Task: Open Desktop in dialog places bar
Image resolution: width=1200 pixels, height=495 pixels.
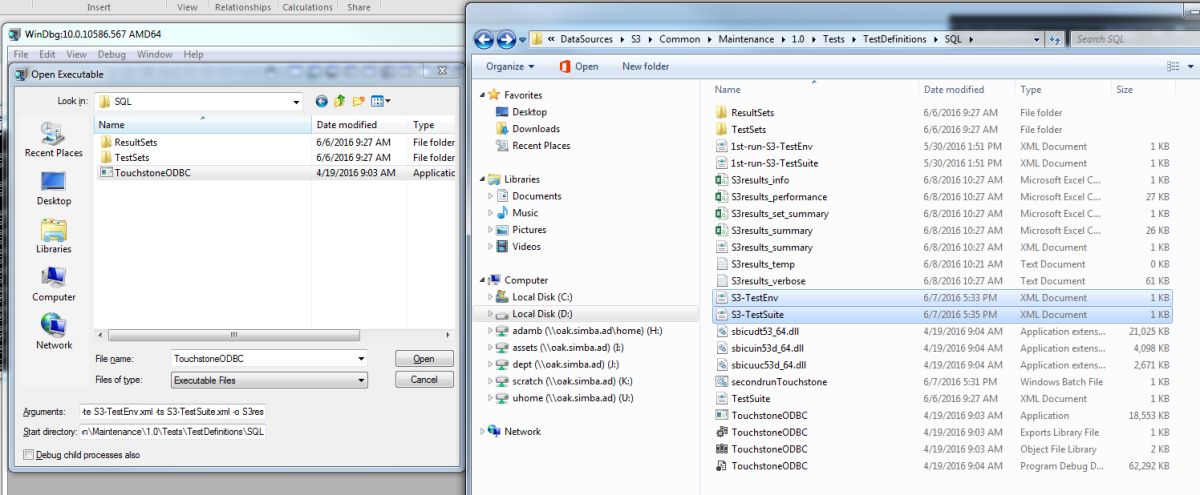Action: pos(54,188)
